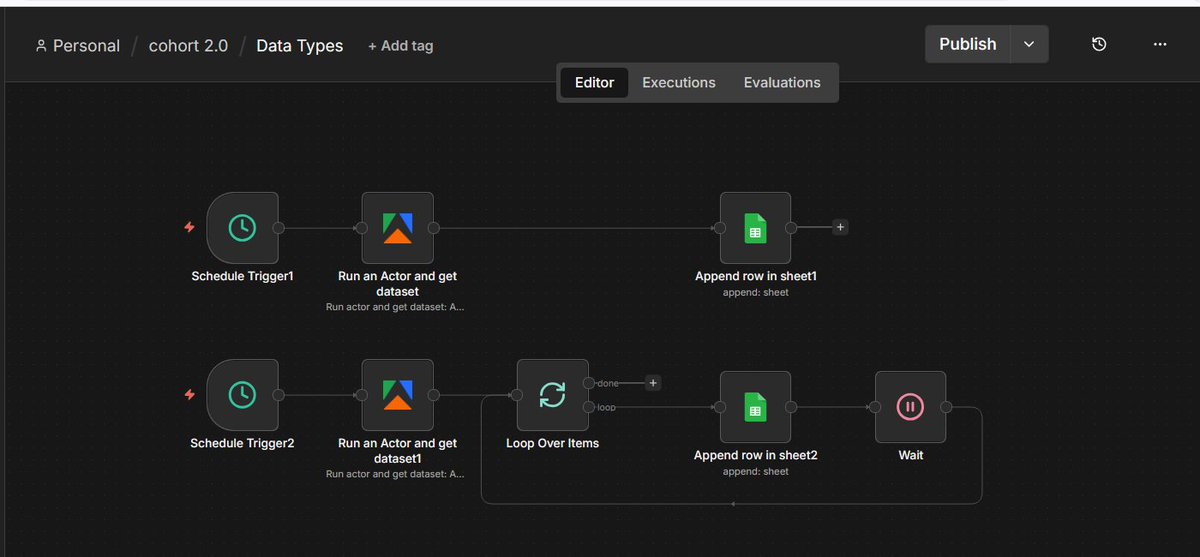The image size is (1200, 557).
Task: Click the Append row in sheet1 label
Action: pos(755,276)
